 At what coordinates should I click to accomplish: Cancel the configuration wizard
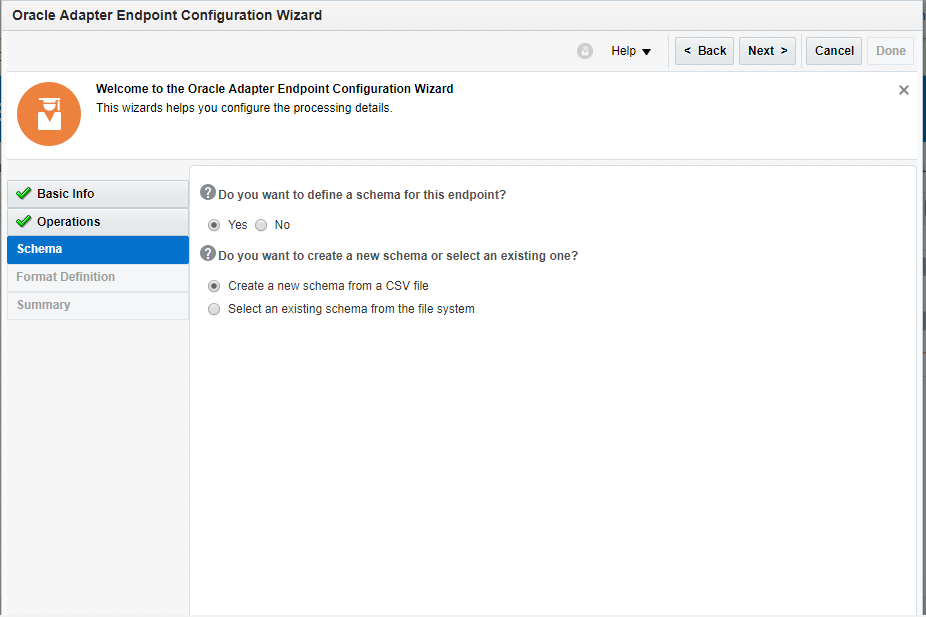[834, 51]
